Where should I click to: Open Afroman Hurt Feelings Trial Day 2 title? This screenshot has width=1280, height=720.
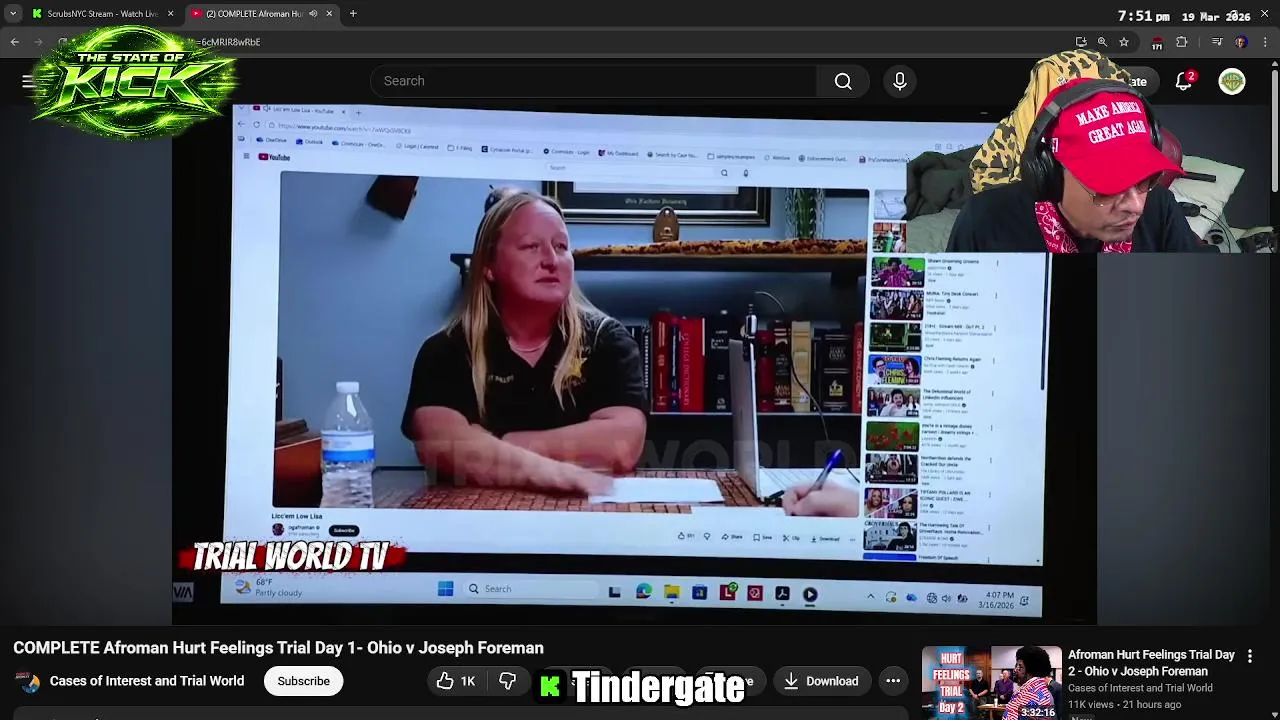point(1151,663)
